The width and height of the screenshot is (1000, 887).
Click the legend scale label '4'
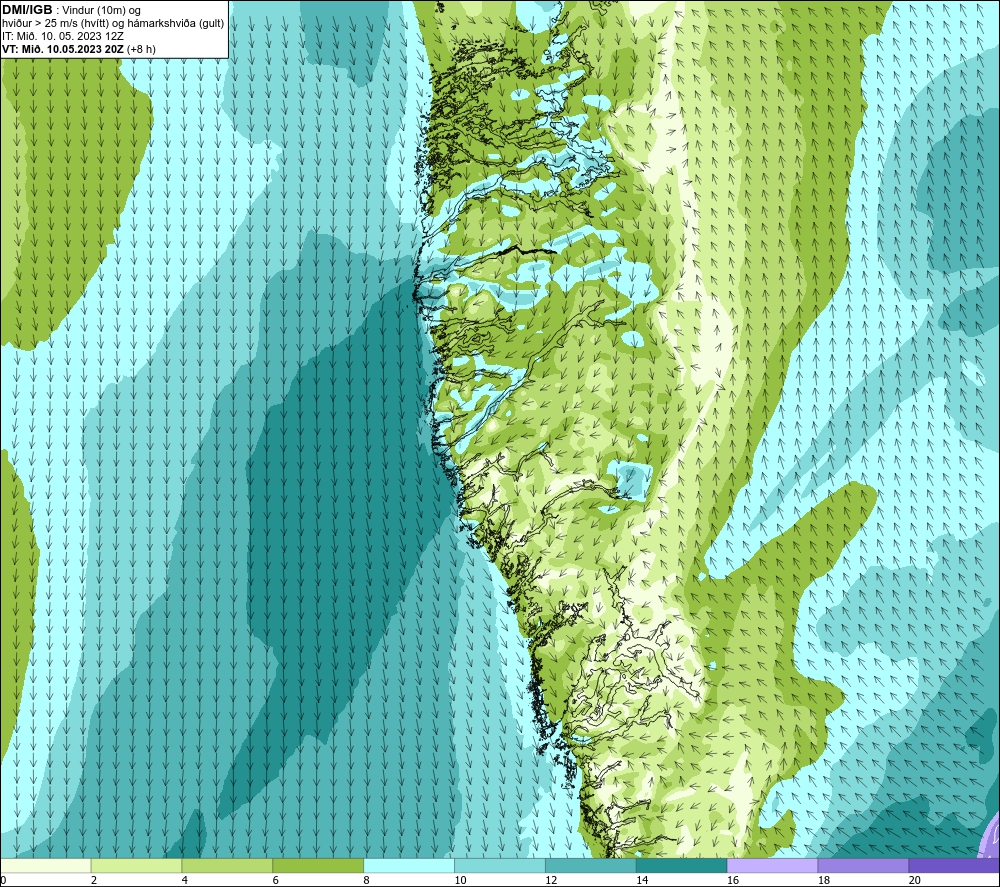pos(184,880)
